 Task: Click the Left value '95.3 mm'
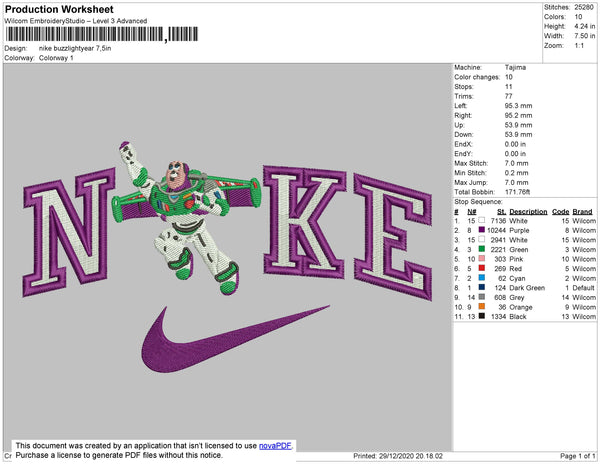click(518, 106)
